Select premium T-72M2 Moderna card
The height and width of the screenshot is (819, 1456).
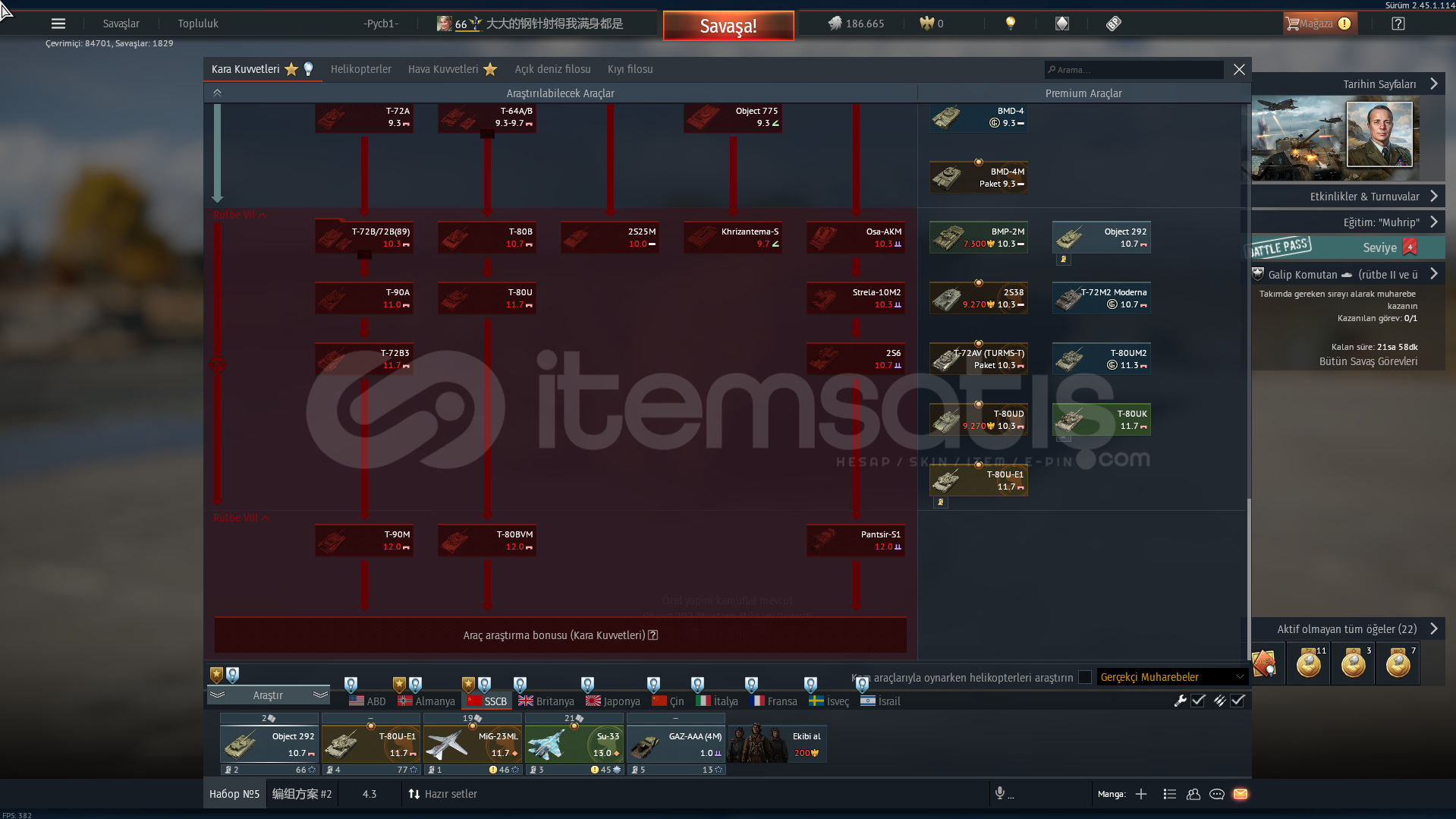point(1102,298)
